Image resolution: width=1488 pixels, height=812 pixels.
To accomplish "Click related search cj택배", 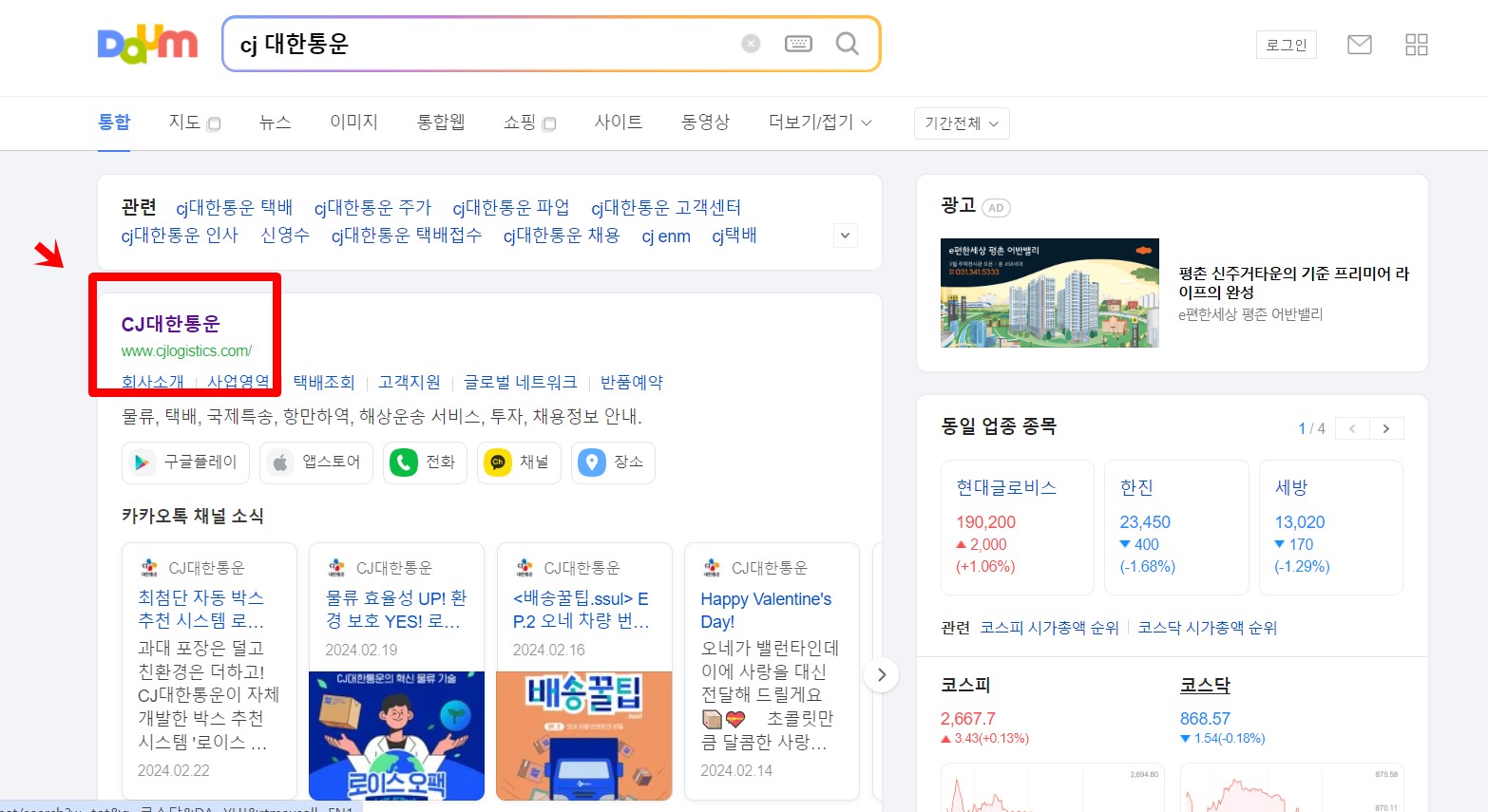I will pyautogui.click(x=734, y=235).
